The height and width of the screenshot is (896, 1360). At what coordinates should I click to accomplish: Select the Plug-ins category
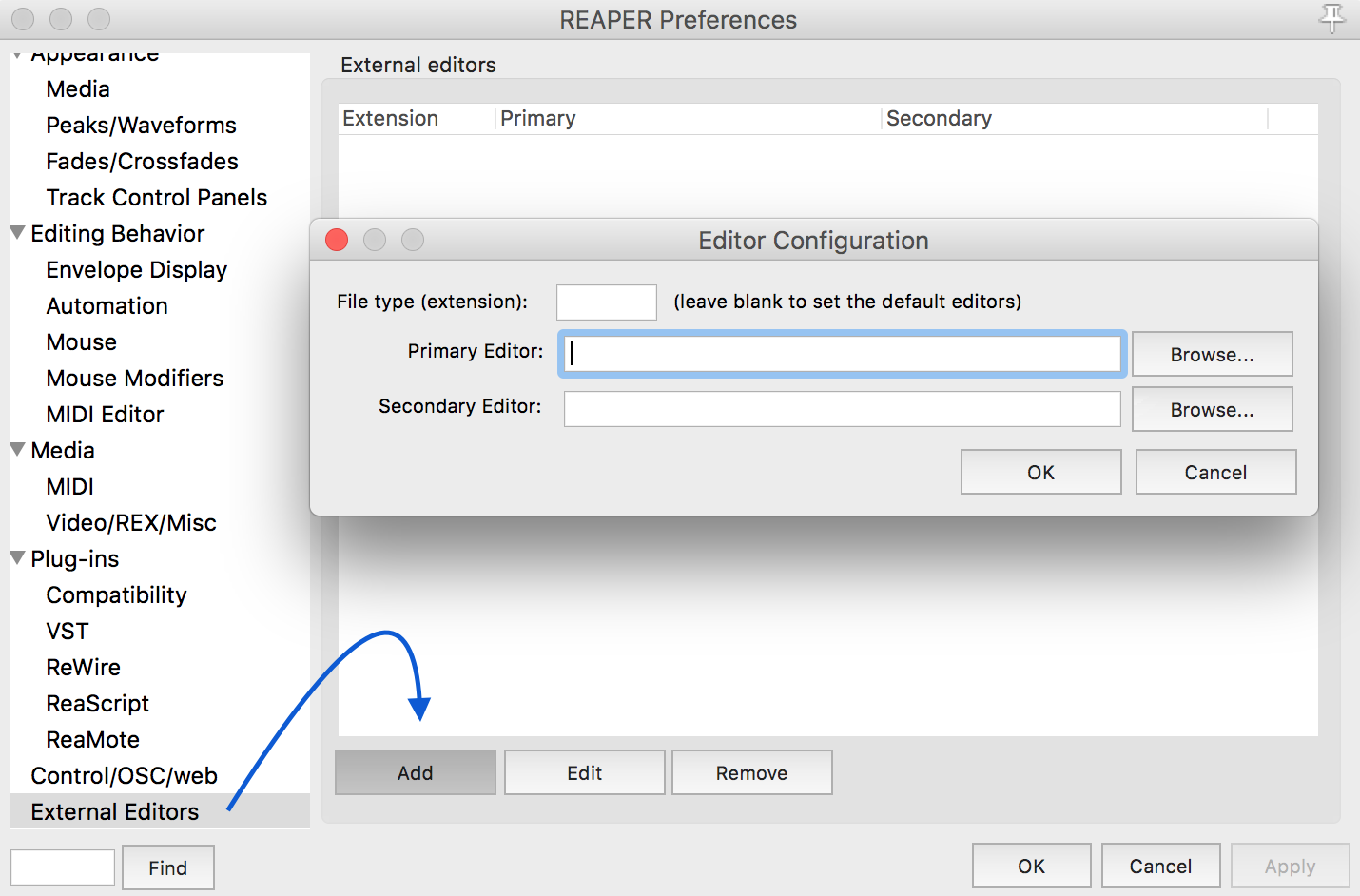click(x=75, y=559)
